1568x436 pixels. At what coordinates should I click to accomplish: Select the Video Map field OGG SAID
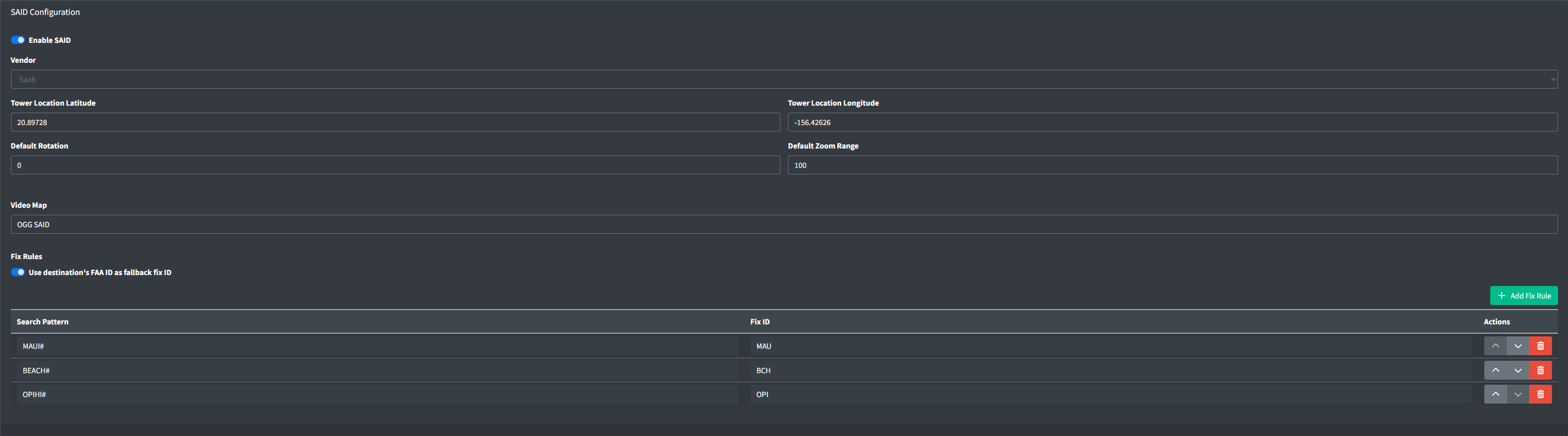[784, 224]
